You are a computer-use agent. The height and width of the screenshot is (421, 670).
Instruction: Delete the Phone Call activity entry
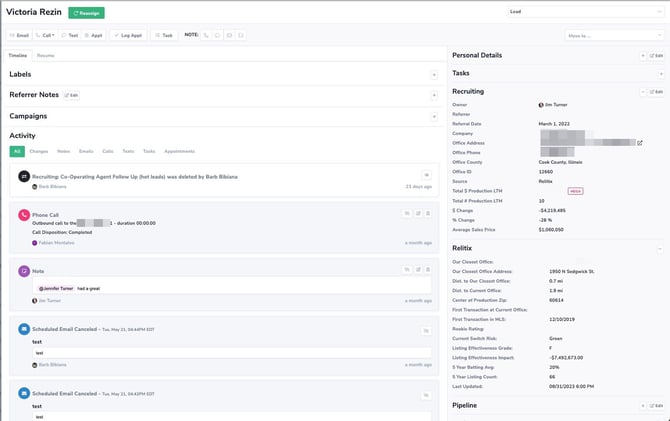[429, 213]
